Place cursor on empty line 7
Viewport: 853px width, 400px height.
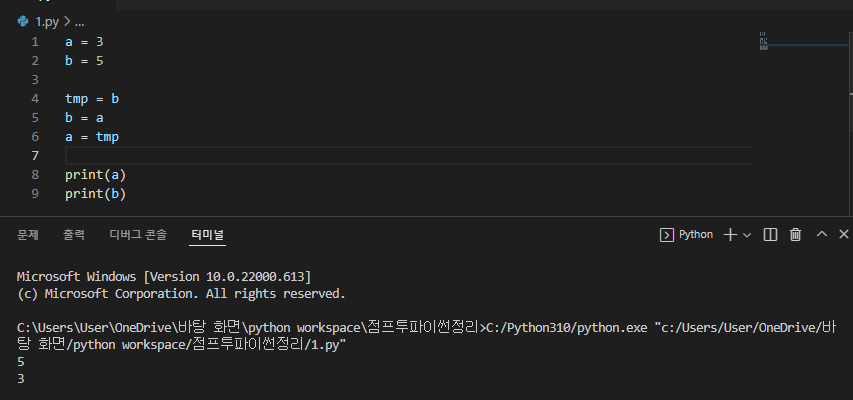point(408,156)
